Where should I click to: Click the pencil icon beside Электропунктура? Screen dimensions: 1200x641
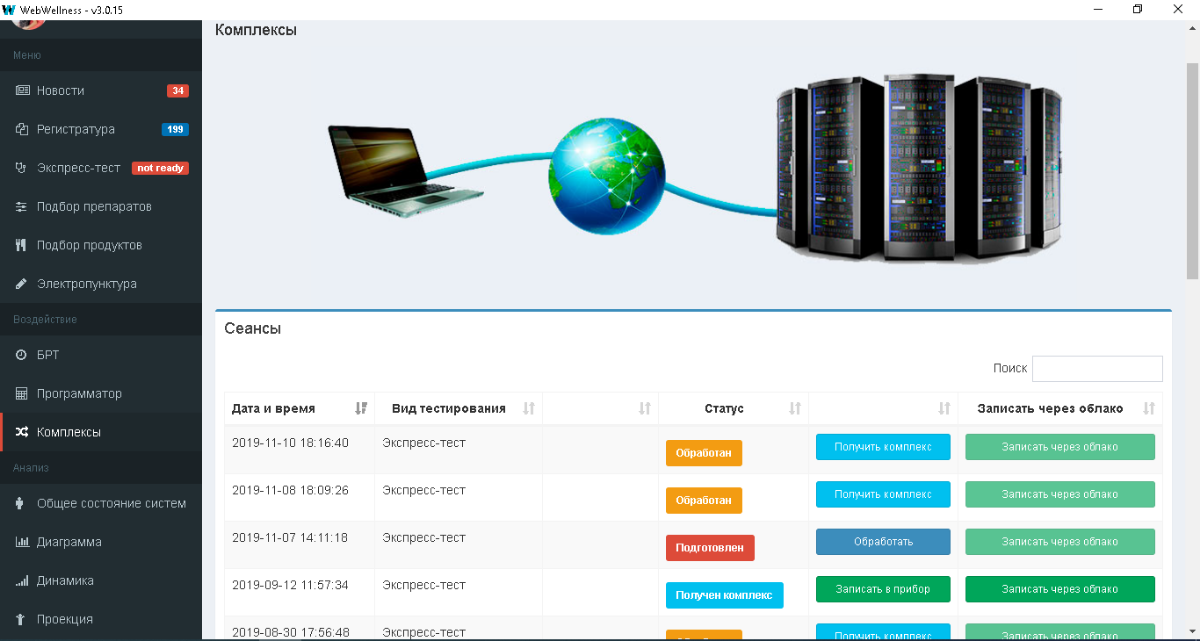[x=22, y=284]
